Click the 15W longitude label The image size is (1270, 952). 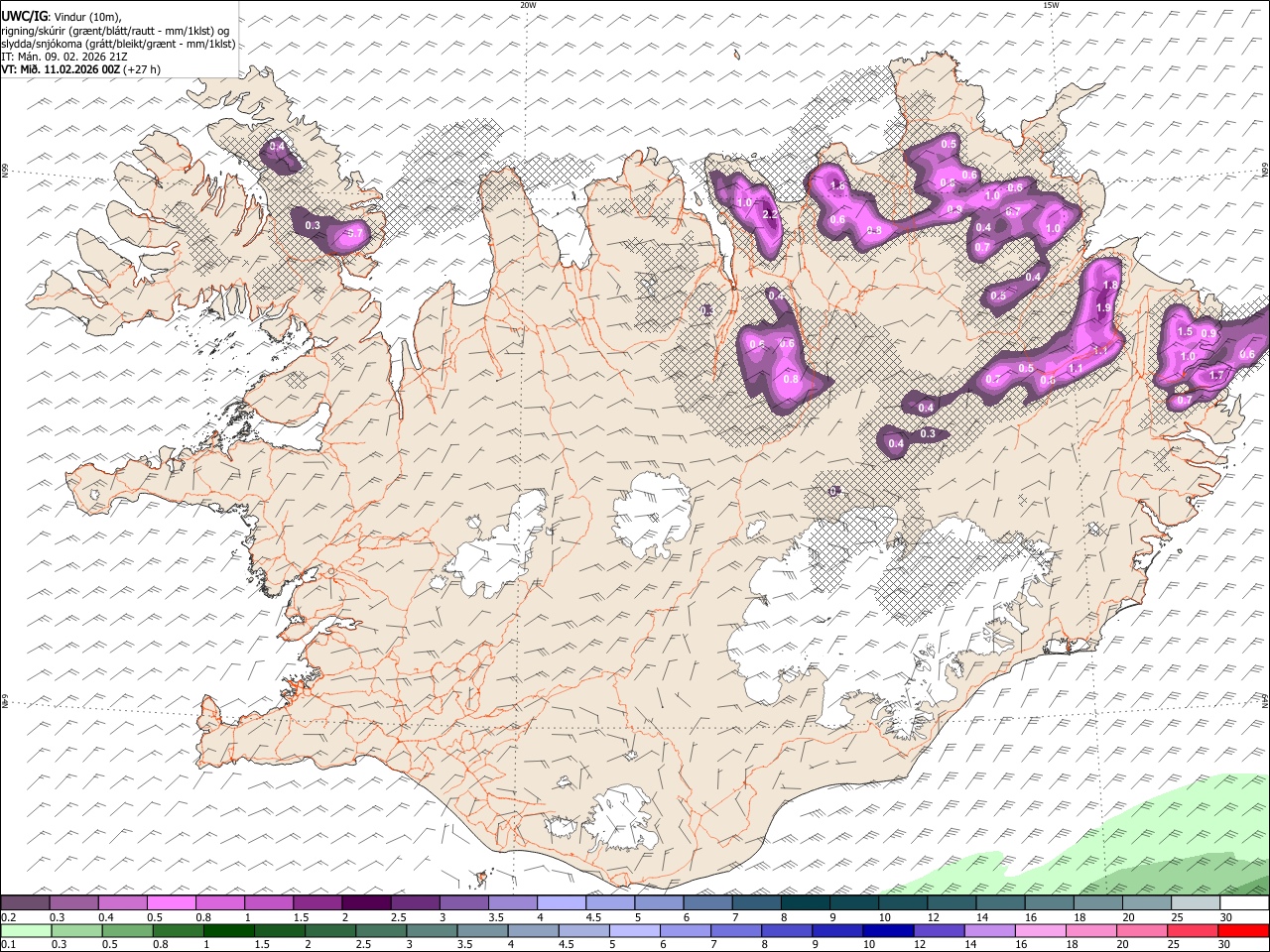1051,5
